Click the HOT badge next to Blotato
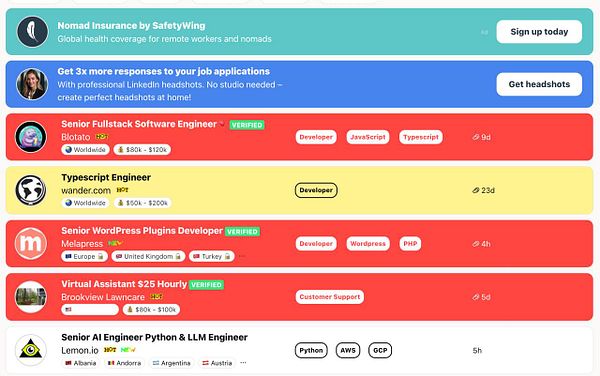This screenshot has width=600, height=376. coord(101,137)
